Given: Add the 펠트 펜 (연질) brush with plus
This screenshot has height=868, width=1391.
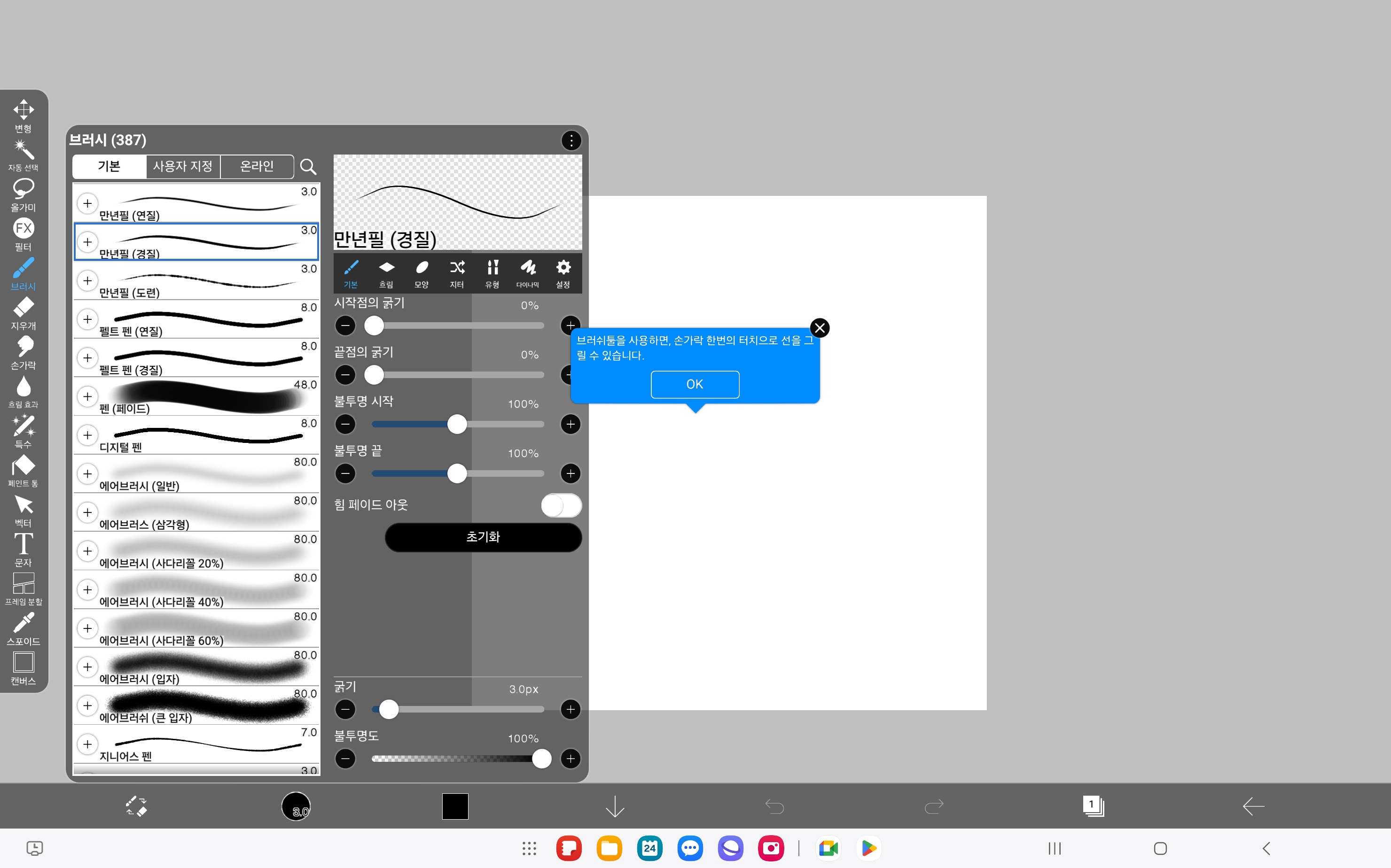Looking at the screenshot, I should click(87, 319).
